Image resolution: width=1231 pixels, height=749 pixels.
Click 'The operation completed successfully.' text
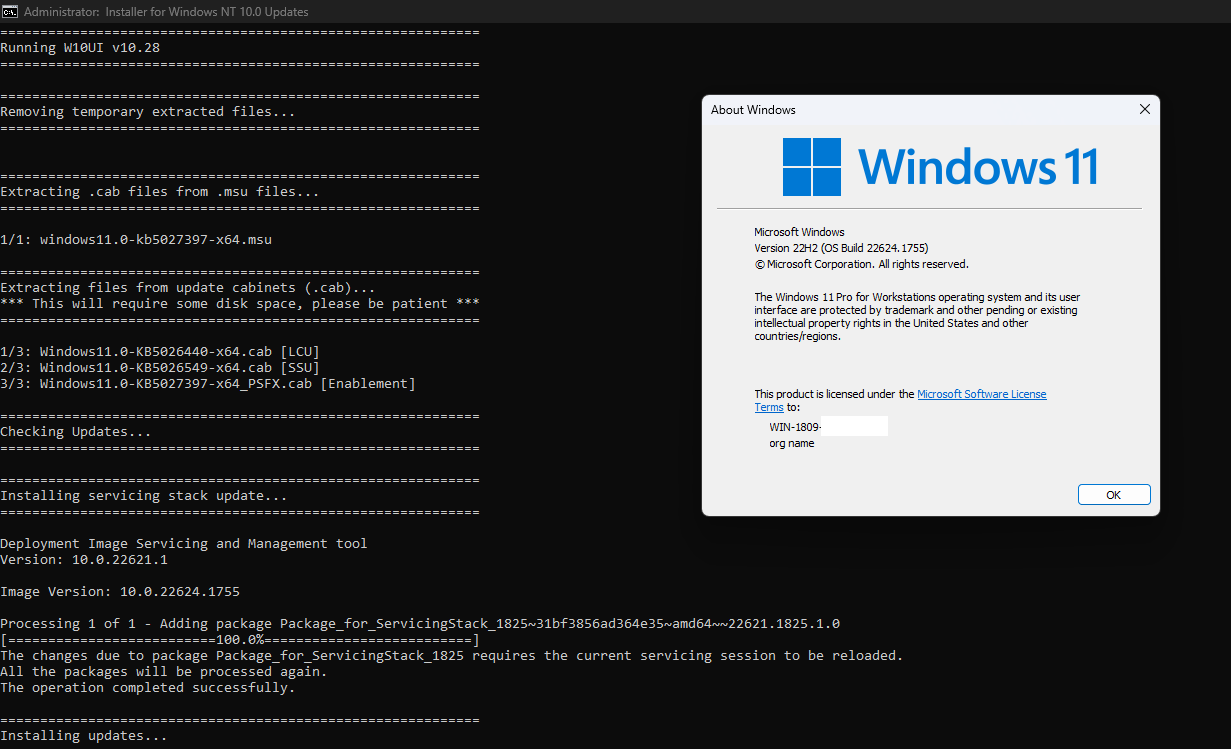pyautogui.click(x=148, y=688)
